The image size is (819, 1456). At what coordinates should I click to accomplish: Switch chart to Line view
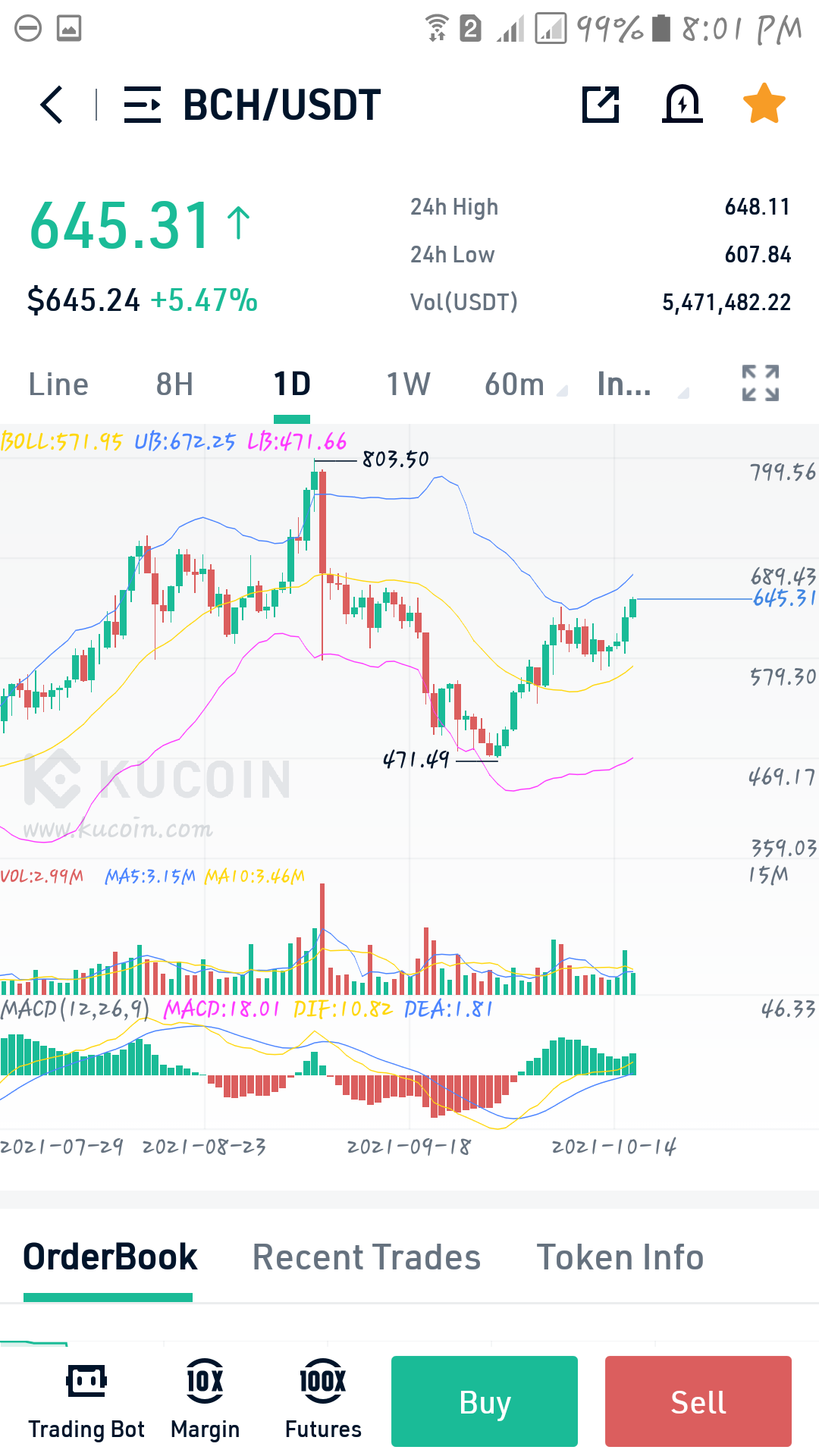[58, 384]
